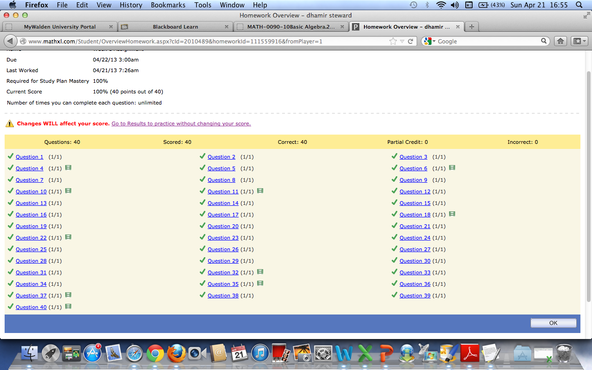Viewport: 592px width, 370px height.
Task: Open the Google search engine dropdown
Action: click(x=429, y=41)
